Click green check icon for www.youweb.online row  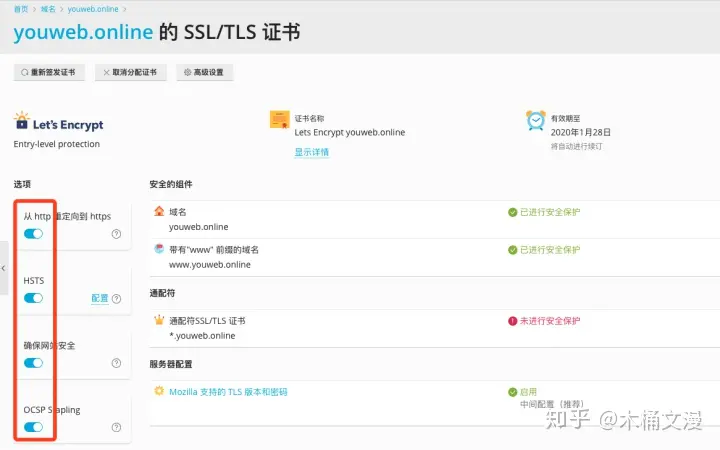coord(512,250)
